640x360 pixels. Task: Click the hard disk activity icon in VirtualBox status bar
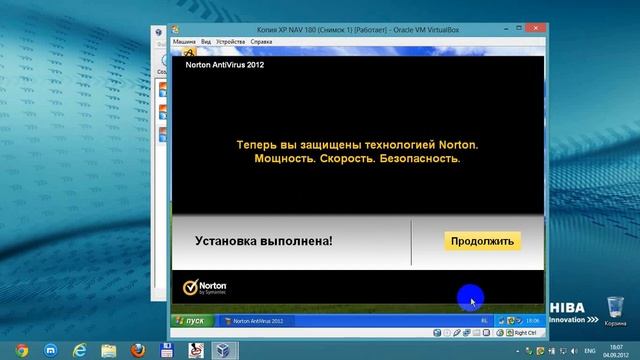(437, 333)
